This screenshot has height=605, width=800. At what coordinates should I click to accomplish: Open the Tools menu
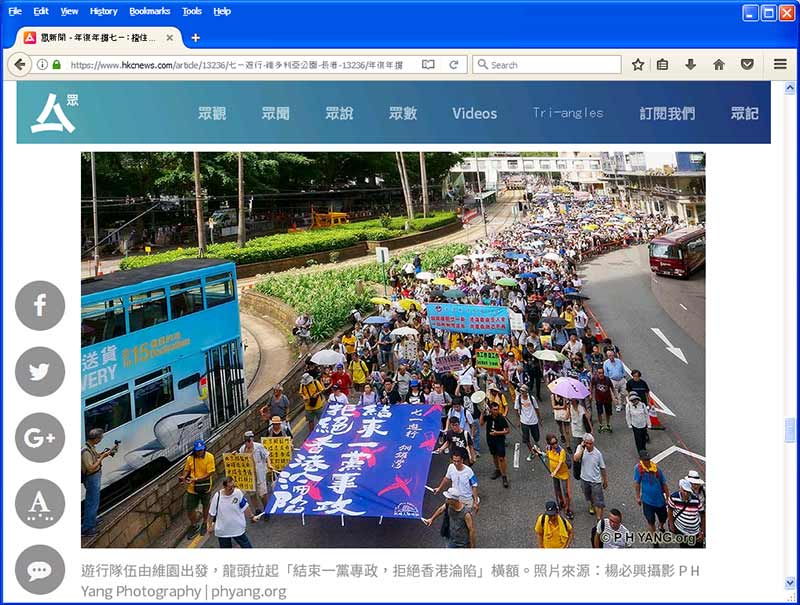coord(192,11)
